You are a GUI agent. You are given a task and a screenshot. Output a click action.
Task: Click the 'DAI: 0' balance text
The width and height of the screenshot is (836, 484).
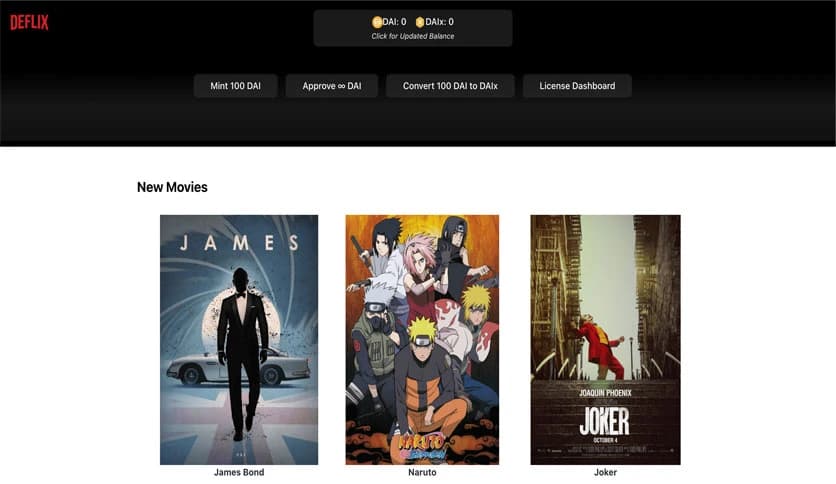[x=394, y=22]
